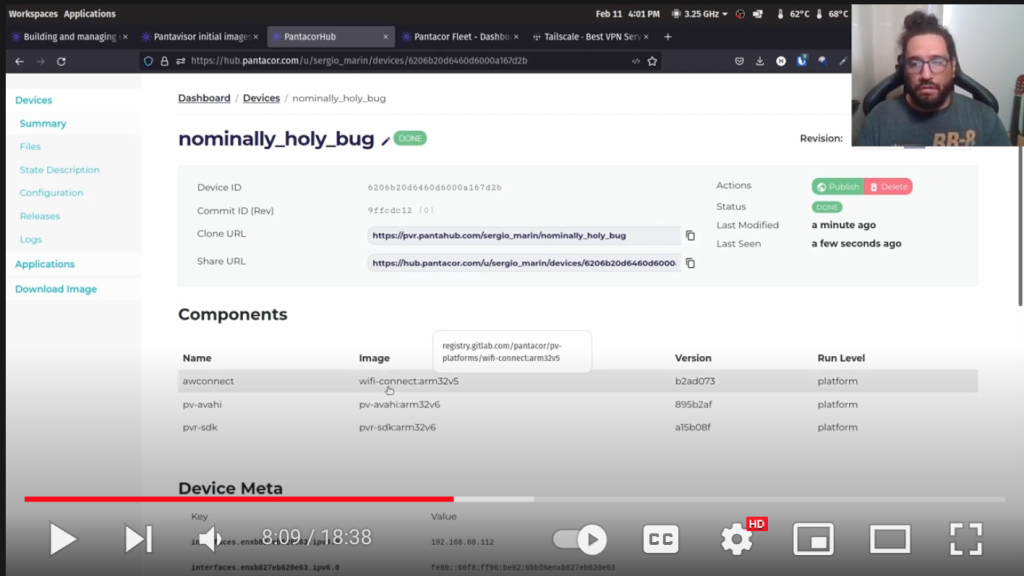Open Download Image link

pos(56,289)
